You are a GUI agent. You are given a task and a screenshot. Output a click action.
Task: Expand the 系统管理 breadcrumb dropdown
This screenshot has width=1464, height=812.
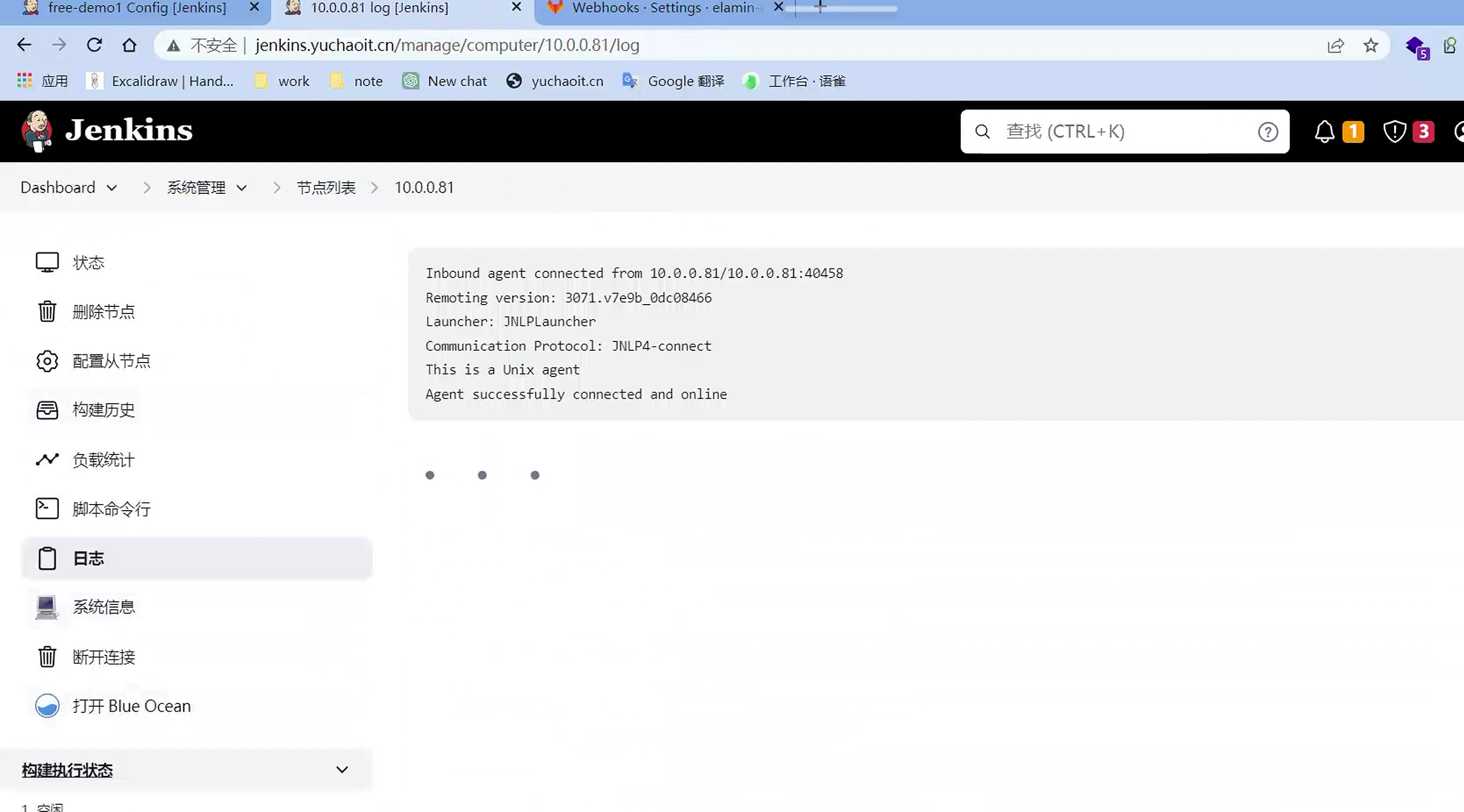click(242, 188)
